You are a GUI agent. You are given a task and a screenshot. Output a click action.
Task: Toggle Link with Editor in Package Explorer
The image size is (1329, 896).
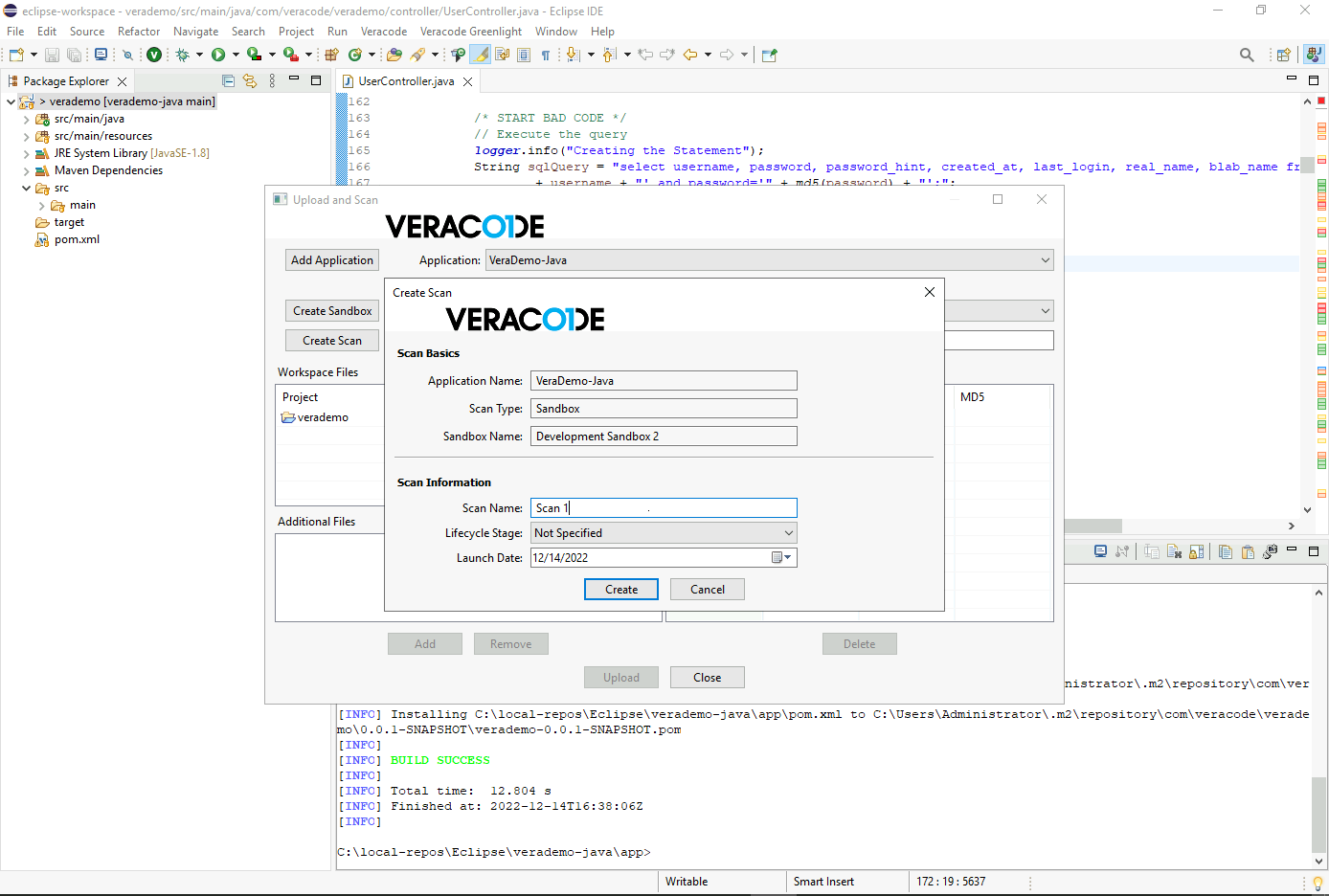(x=250, y=81)
